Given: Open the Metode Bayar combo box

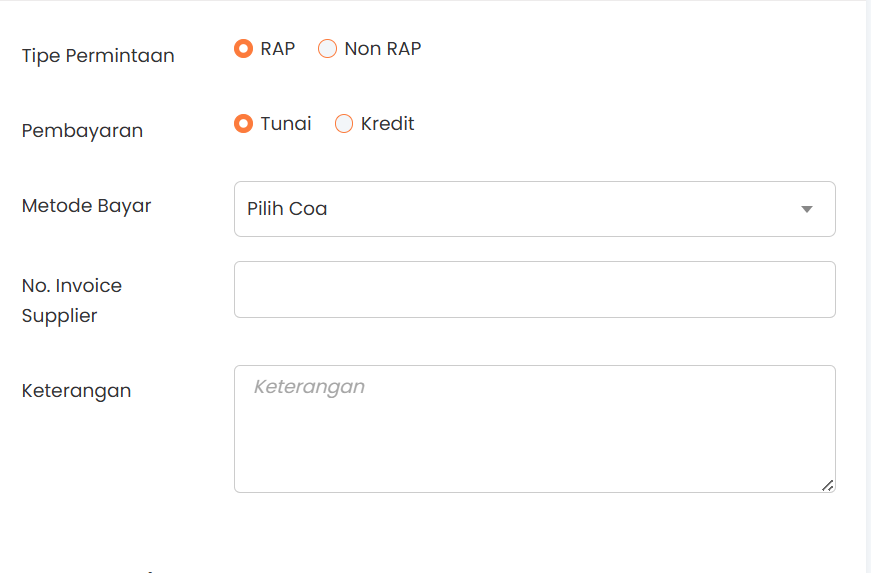Looking at the screenshot, I should (x=534, y=209).
